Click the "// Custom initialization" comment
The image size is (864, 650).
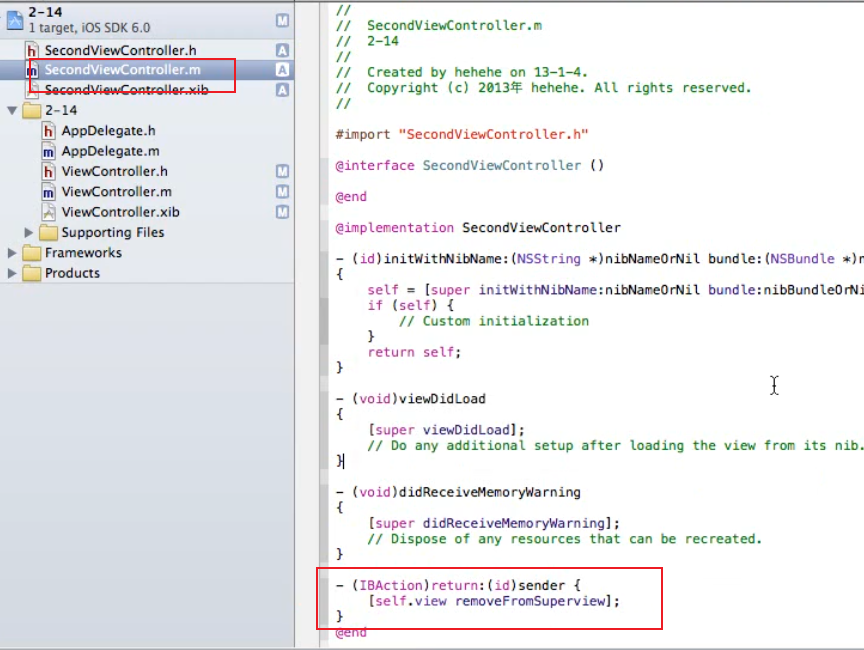(x=494, y=321)
